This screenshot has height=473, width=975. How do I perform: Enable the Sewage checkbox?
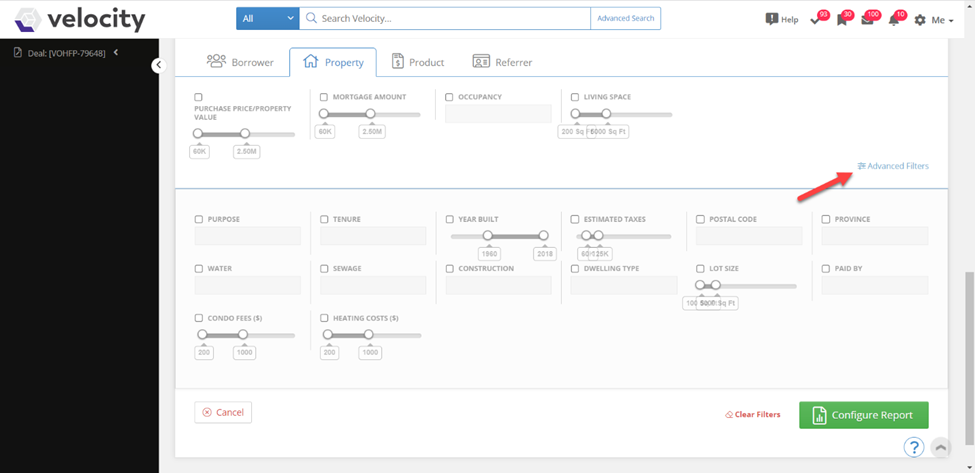pyautogui.click(x=324, y=269)
